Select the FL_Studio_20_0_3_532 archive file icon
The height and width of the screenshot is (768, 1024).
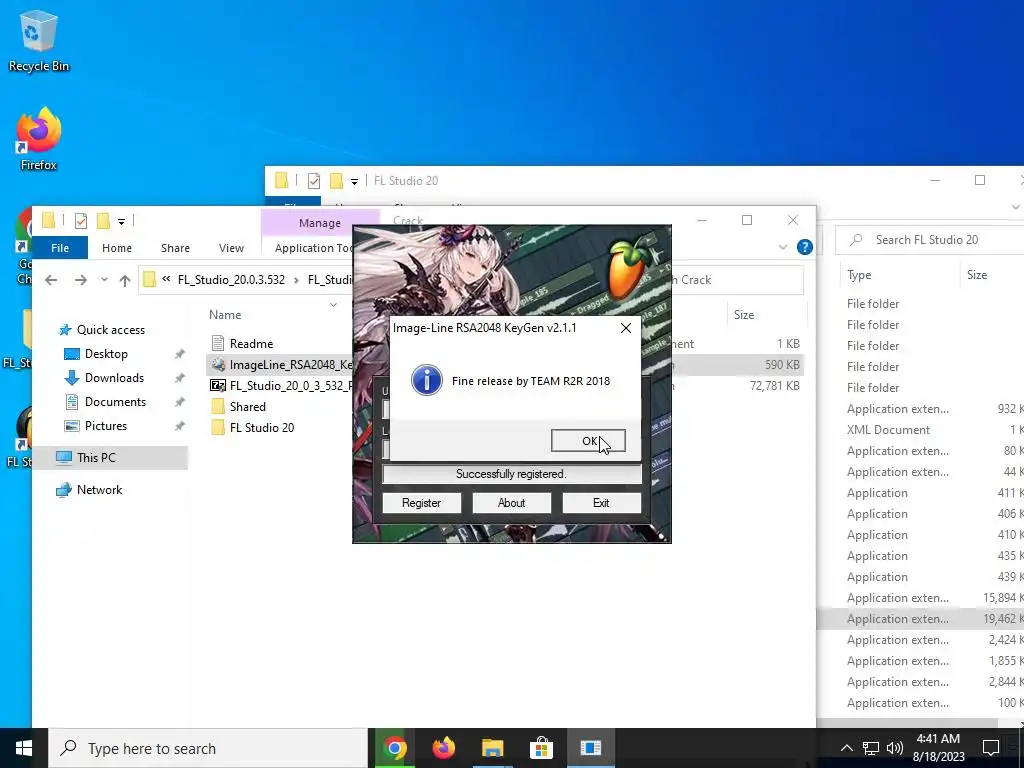(218, 385)
